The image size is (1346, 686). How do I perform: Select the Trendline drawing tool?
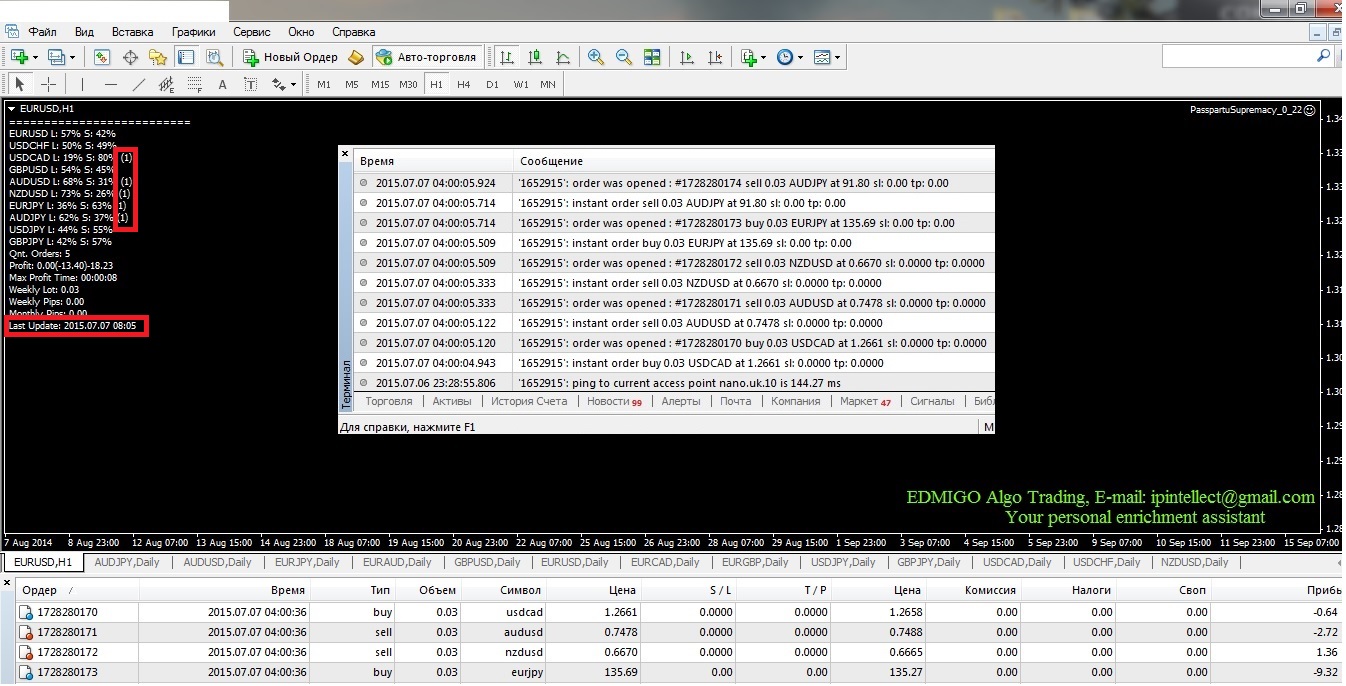139,84
